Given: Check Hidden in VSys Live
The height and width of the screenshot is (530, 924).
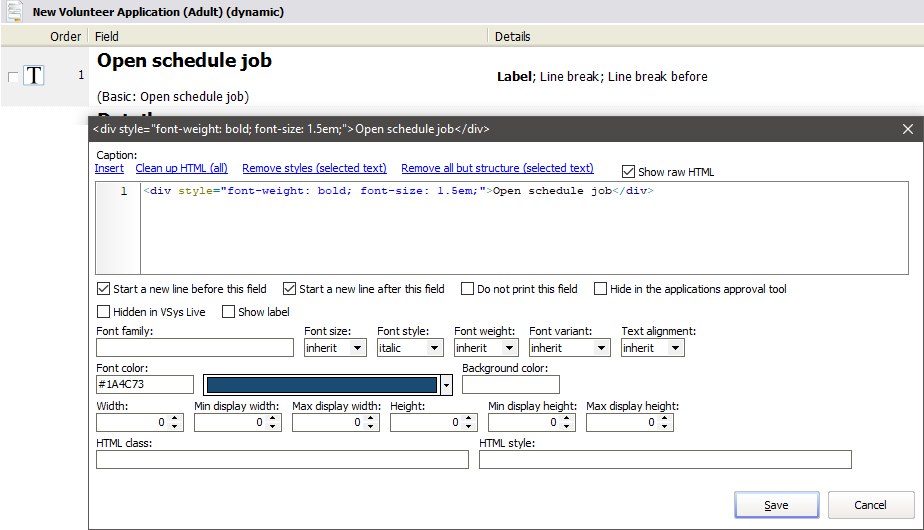Looking at the screenshot, I should click(x=104, y=312).
